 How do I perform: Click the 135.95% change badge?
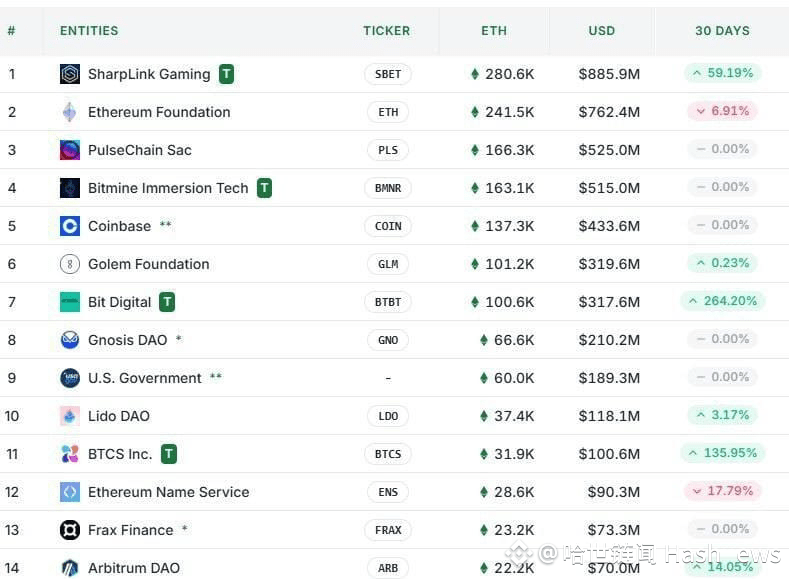(723, 453)
